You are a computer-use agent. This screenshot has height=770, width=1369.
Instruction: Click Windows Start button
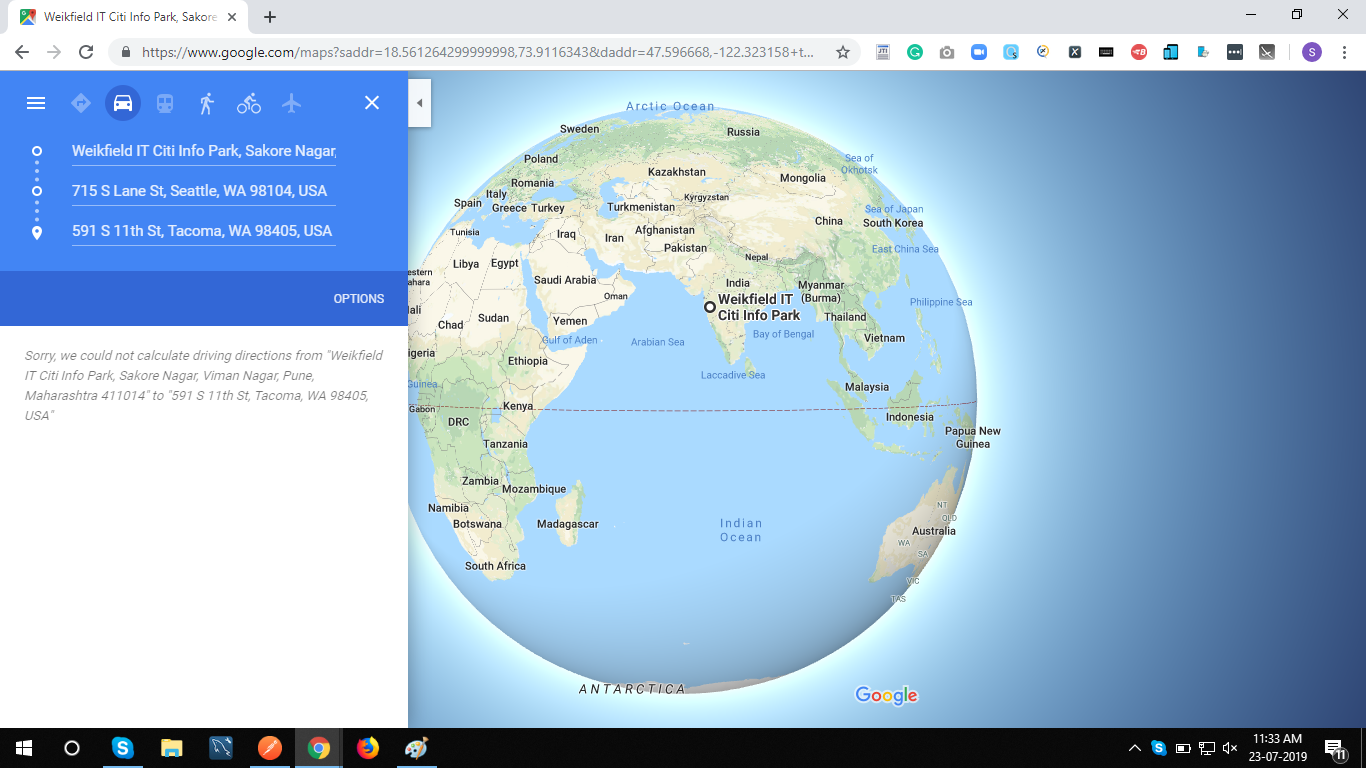coord(24,748)
